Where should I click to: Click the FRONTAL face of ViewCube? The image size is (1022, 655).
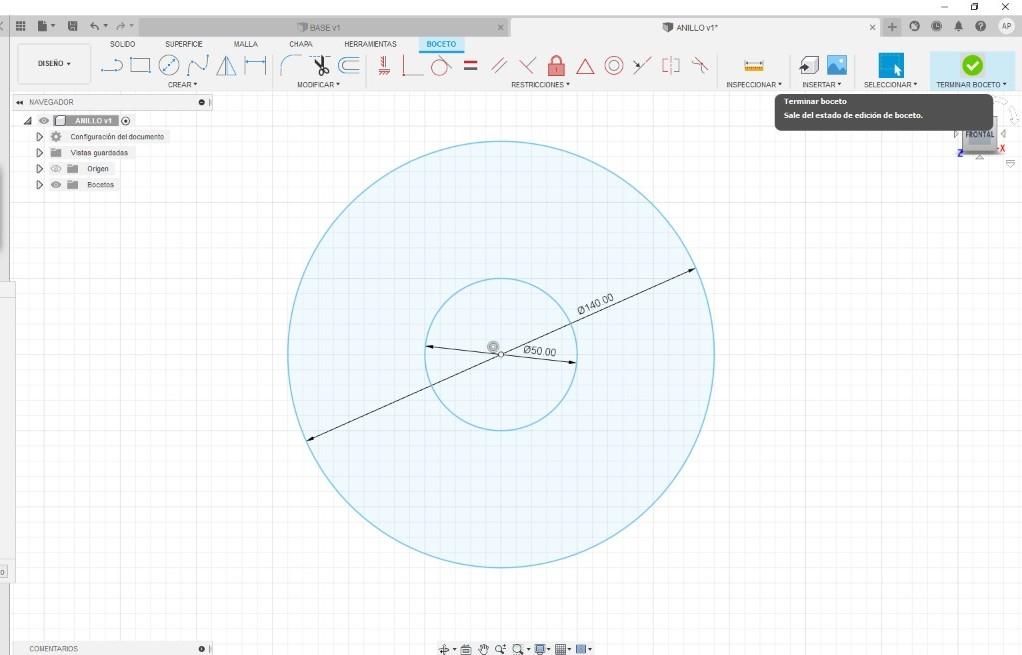click(979, 135)
